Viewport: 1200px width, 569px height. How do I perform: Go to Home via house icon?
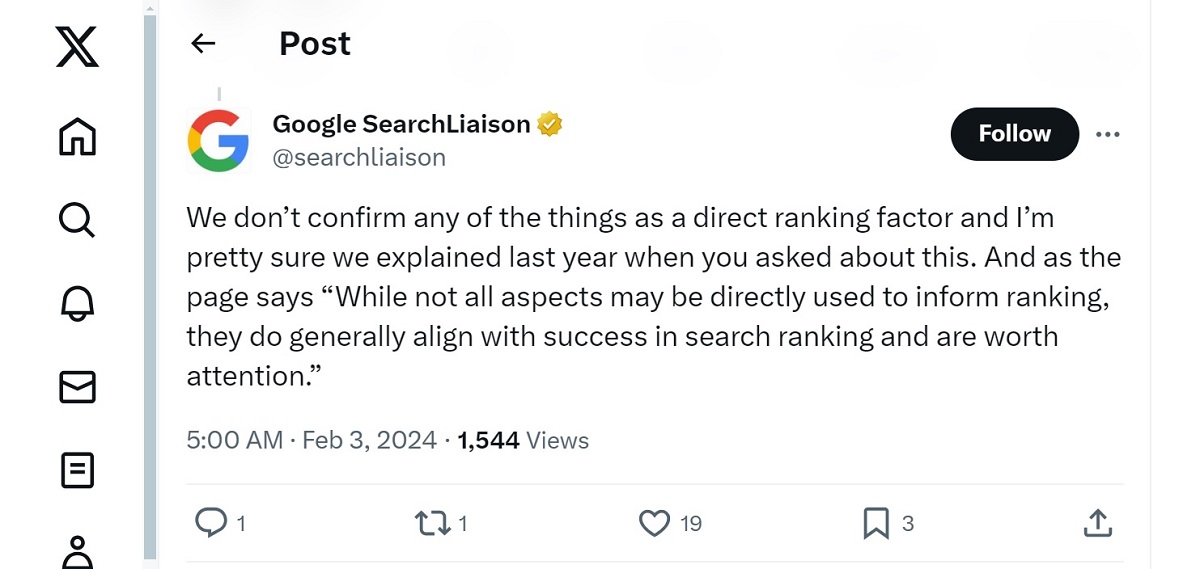click(77, 137)
